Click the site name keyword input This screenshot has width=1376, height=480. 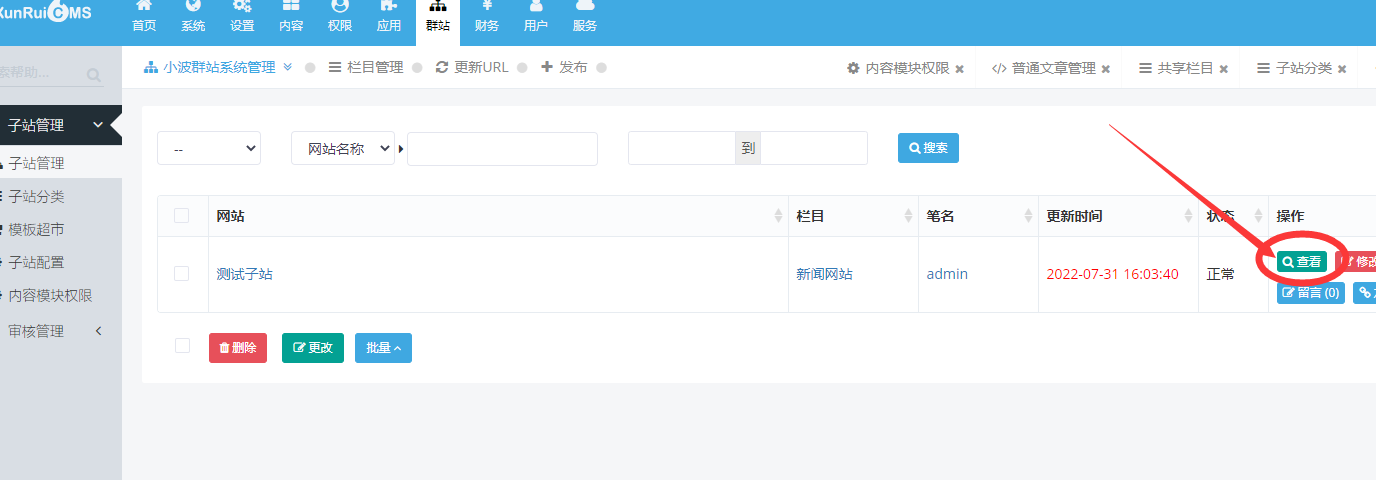502,148
